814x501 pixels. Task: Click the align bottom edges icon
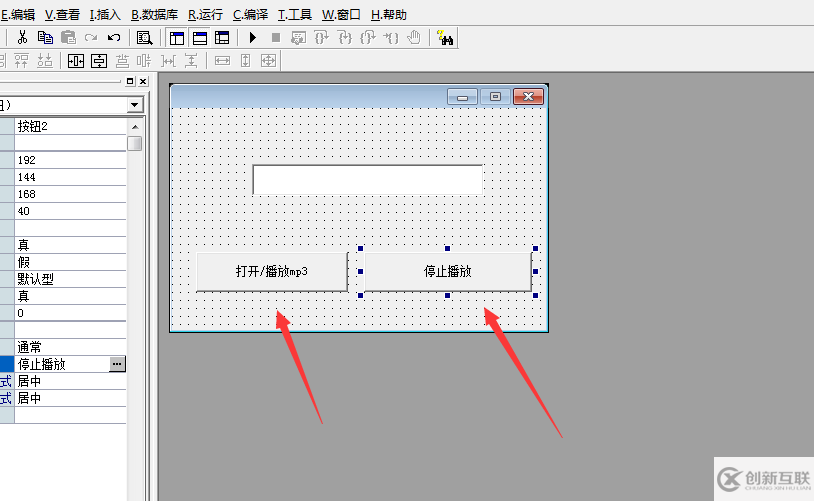[x=45, y=61]
